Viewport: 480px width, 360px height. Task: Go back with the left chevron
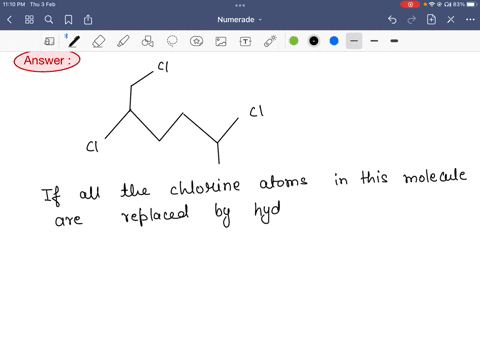point(9,20)
